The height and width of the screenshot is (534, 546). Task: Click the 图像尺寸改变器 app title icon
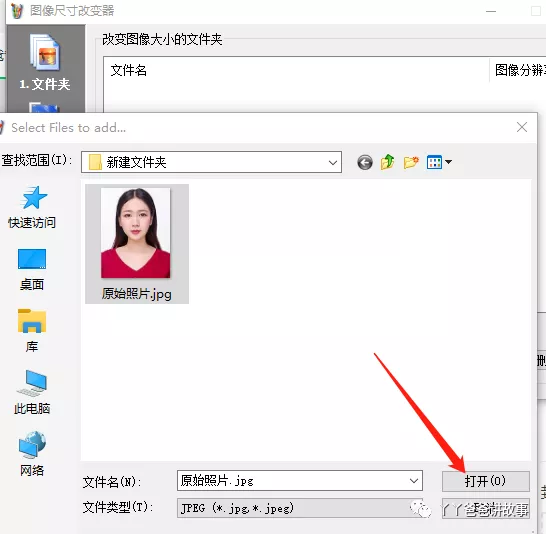tap(17, 11)
